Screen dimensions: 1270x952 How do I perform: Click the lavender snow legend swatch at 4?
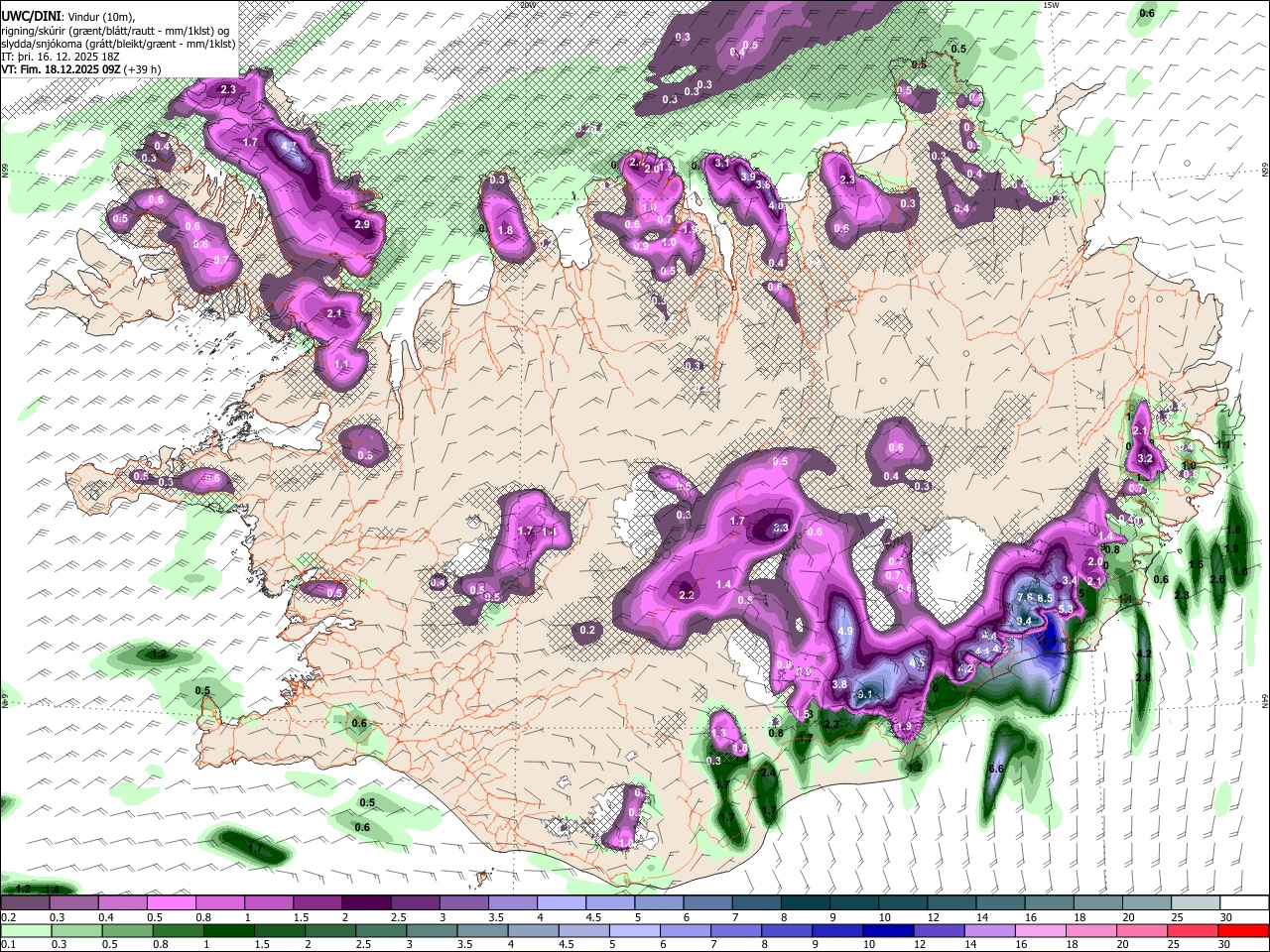pyautogui.click(x=561, y=903)
